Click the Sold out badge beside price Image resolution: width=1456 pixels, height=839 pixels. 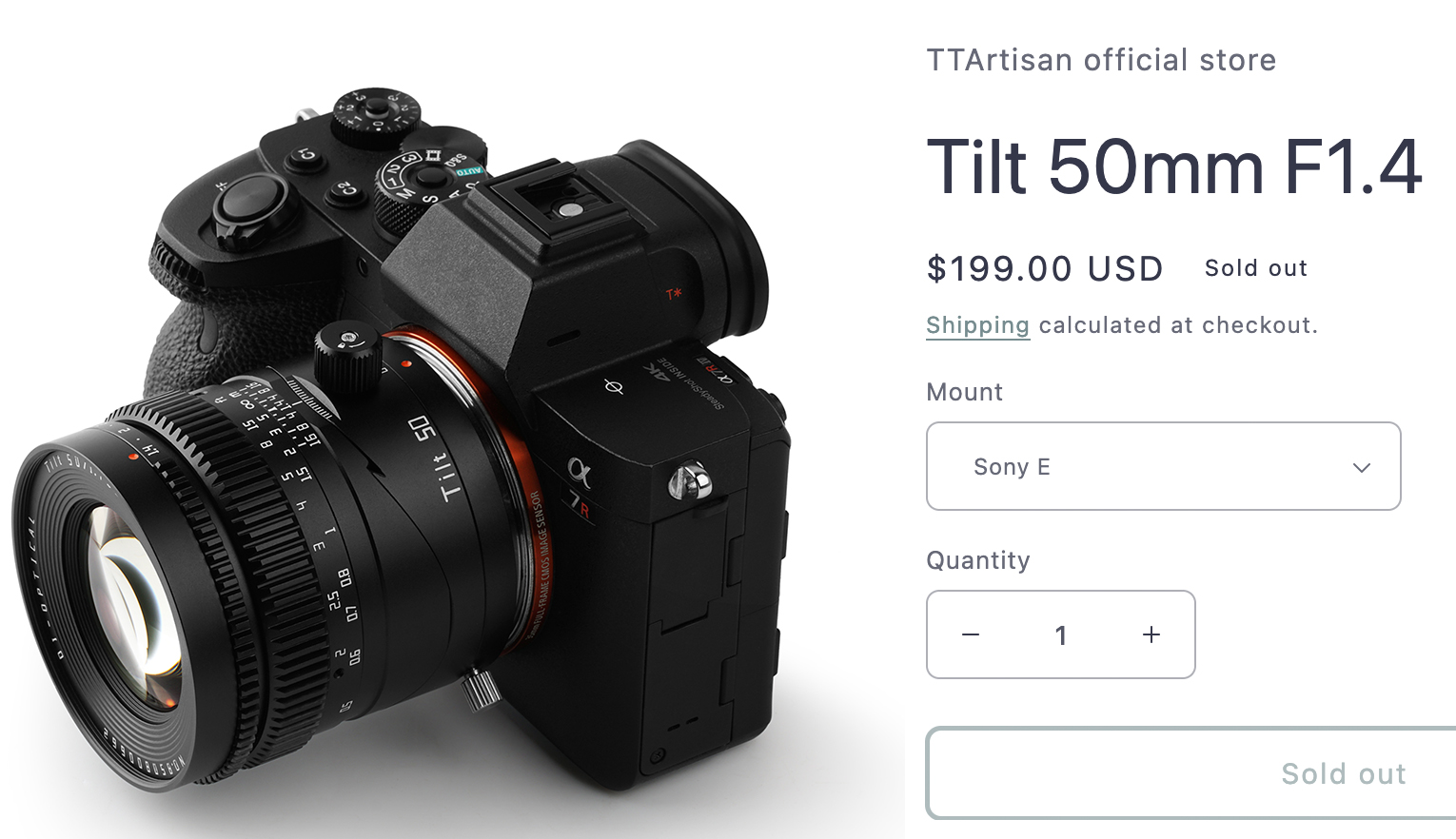point(1256,268)
